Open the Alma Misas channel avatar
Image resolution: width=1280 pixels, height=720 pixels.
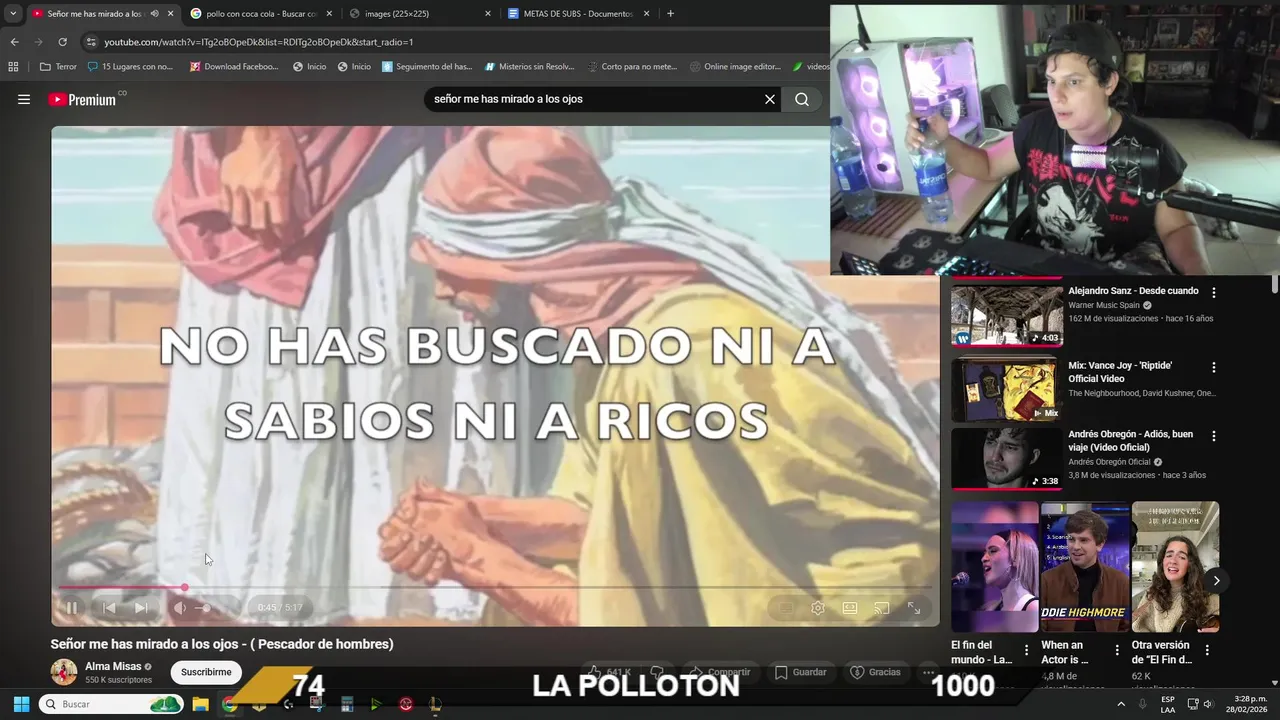(x=64, y=672)
